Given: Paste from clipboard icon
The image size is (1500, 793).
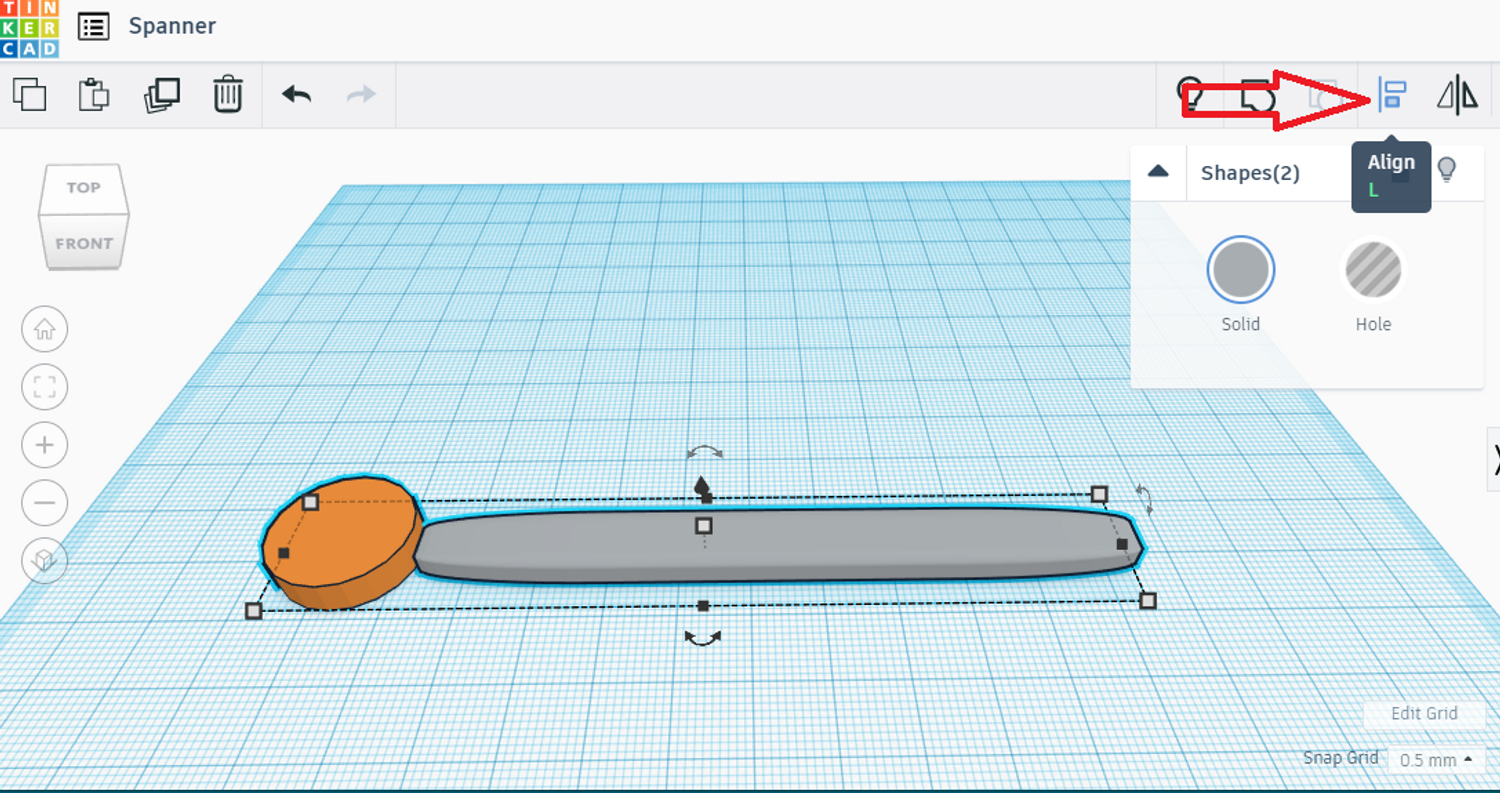Looking at the screenshot, I should click(94, 94).
